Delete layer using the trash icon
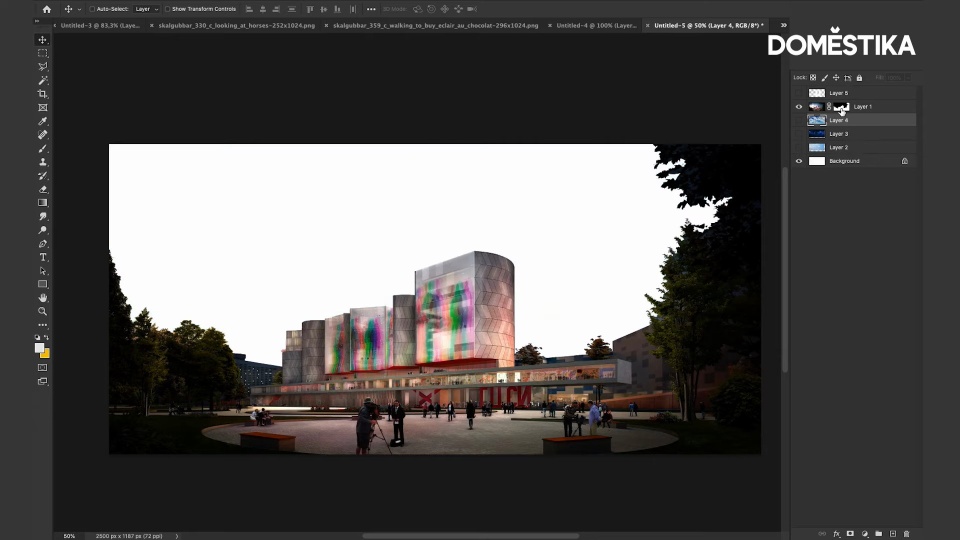Screen dimensions: 960x540 click(906, 534)
